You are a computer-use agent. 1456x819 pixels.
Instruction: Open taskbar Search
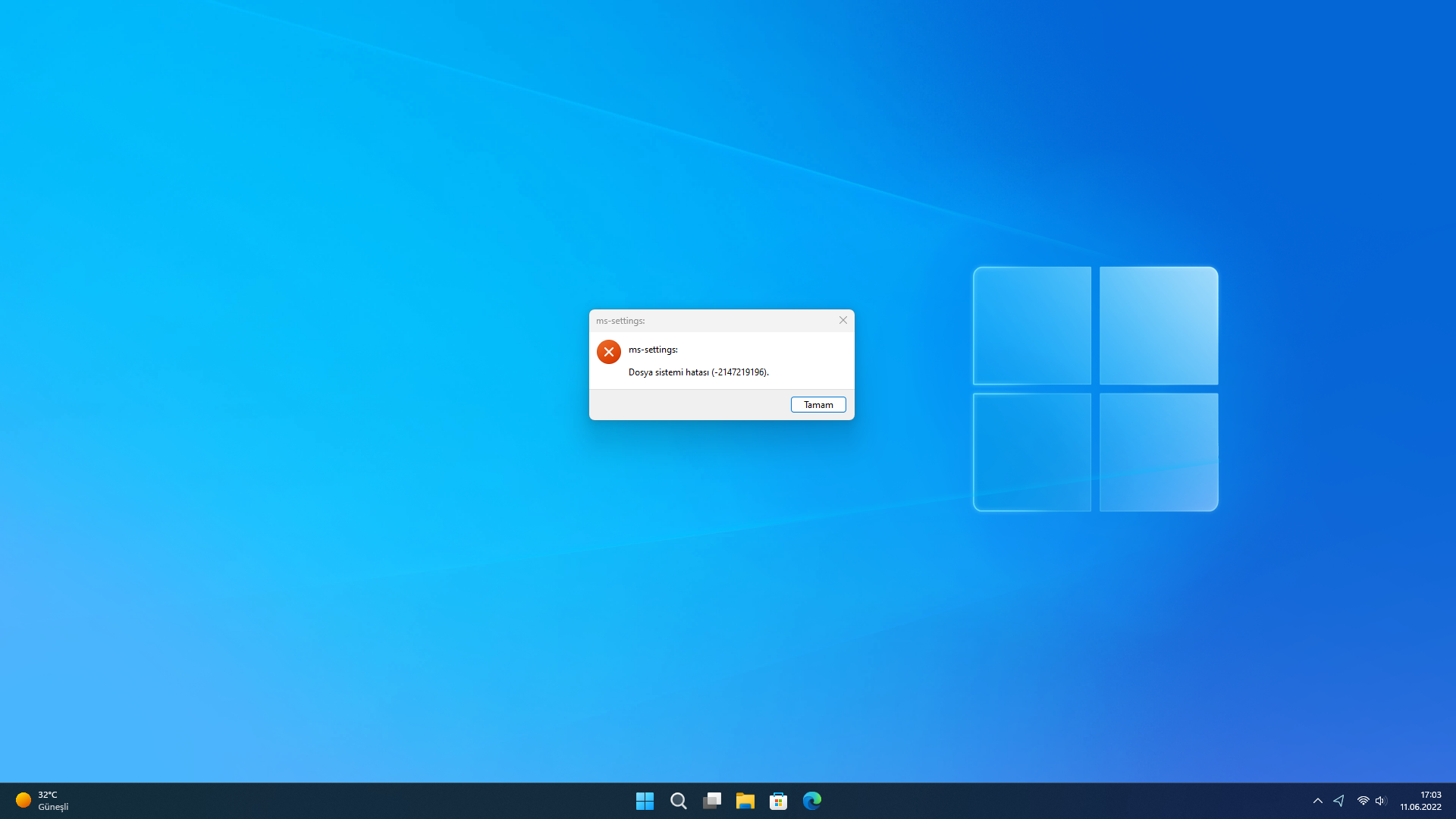(678, 801)
